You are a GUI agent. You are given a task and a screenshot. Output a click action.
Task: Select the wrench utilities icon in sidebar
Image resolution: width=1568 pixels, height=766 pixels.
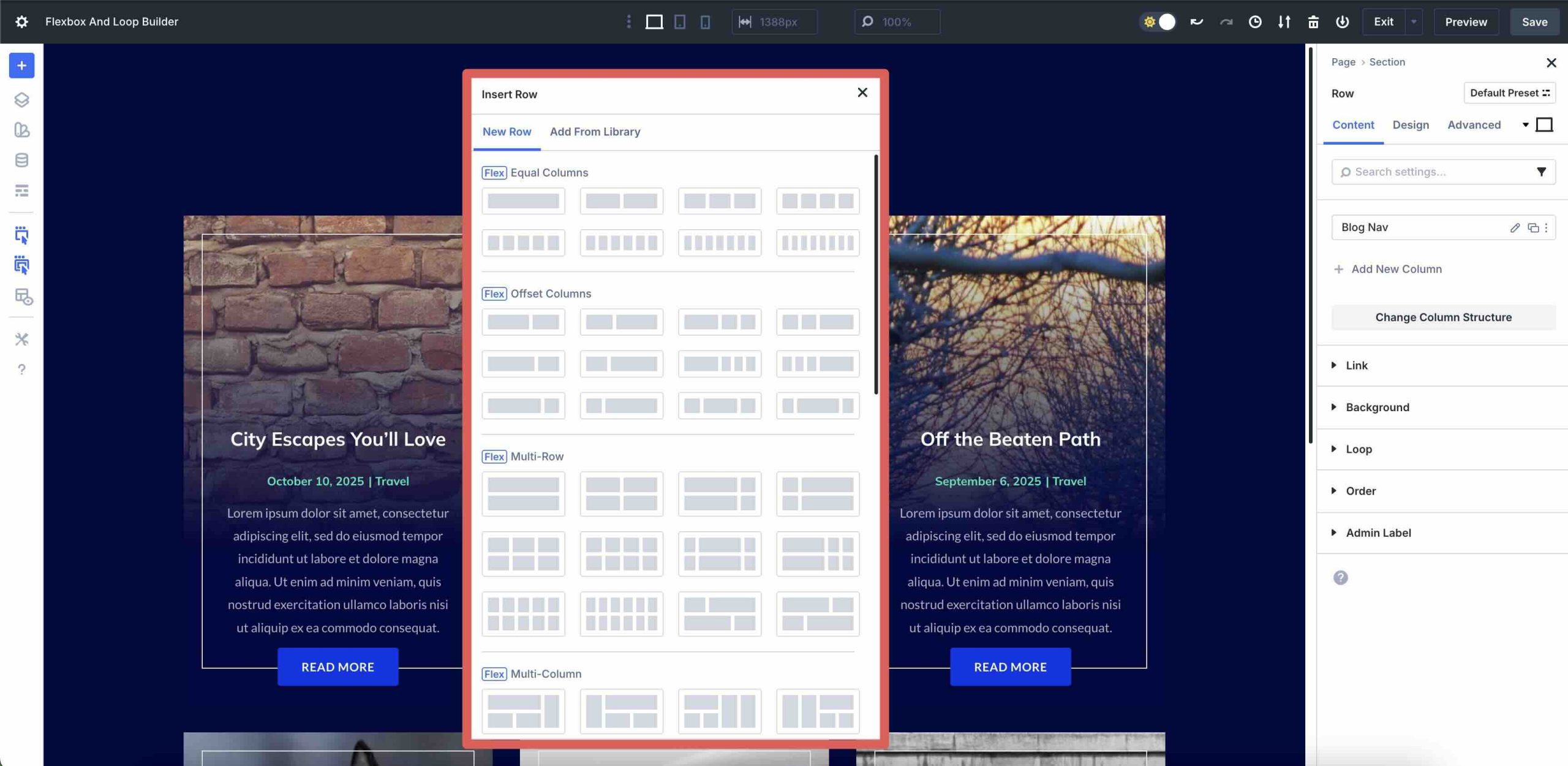[21, 339]
